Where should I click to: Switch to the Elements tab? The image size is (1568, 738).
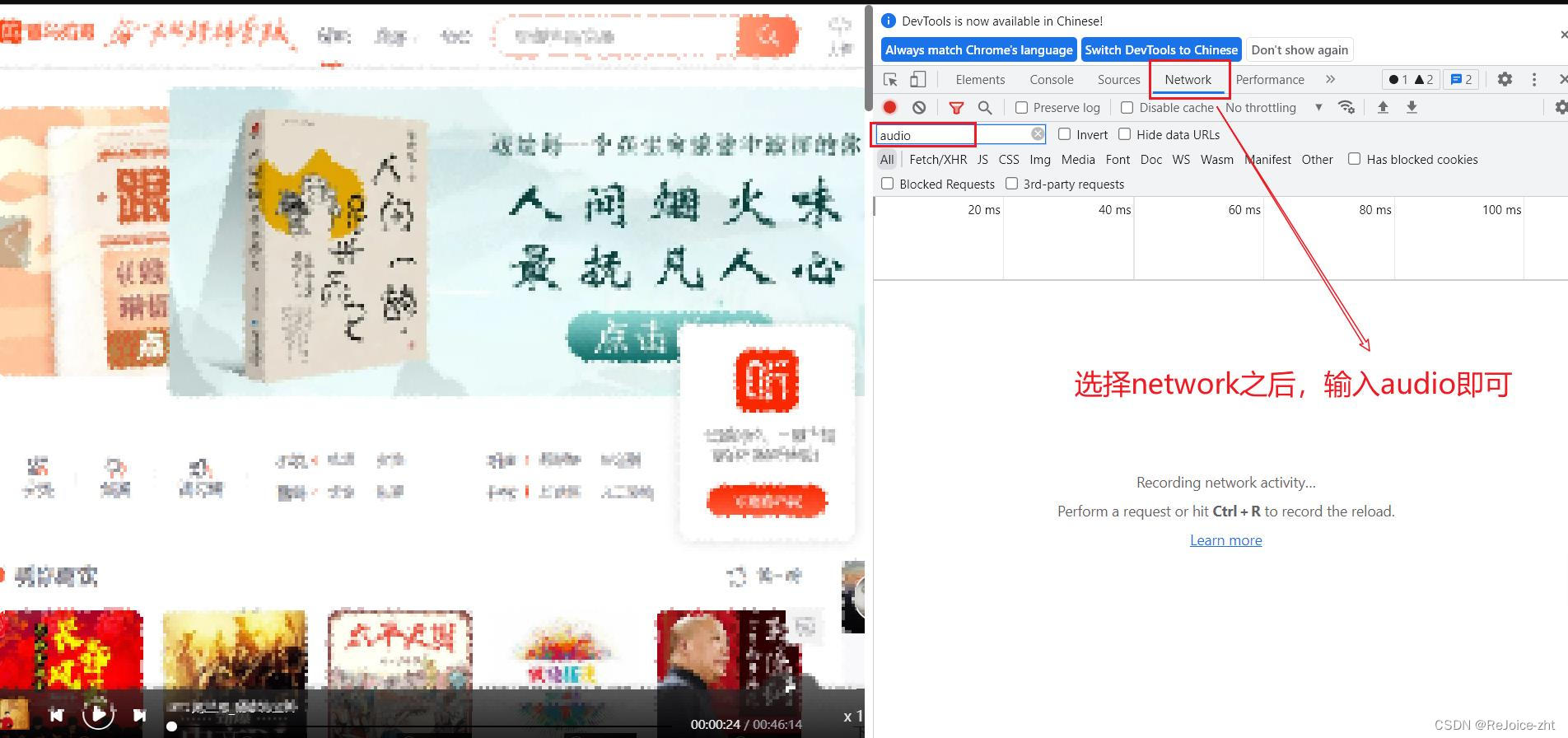[x=980, y=79]
